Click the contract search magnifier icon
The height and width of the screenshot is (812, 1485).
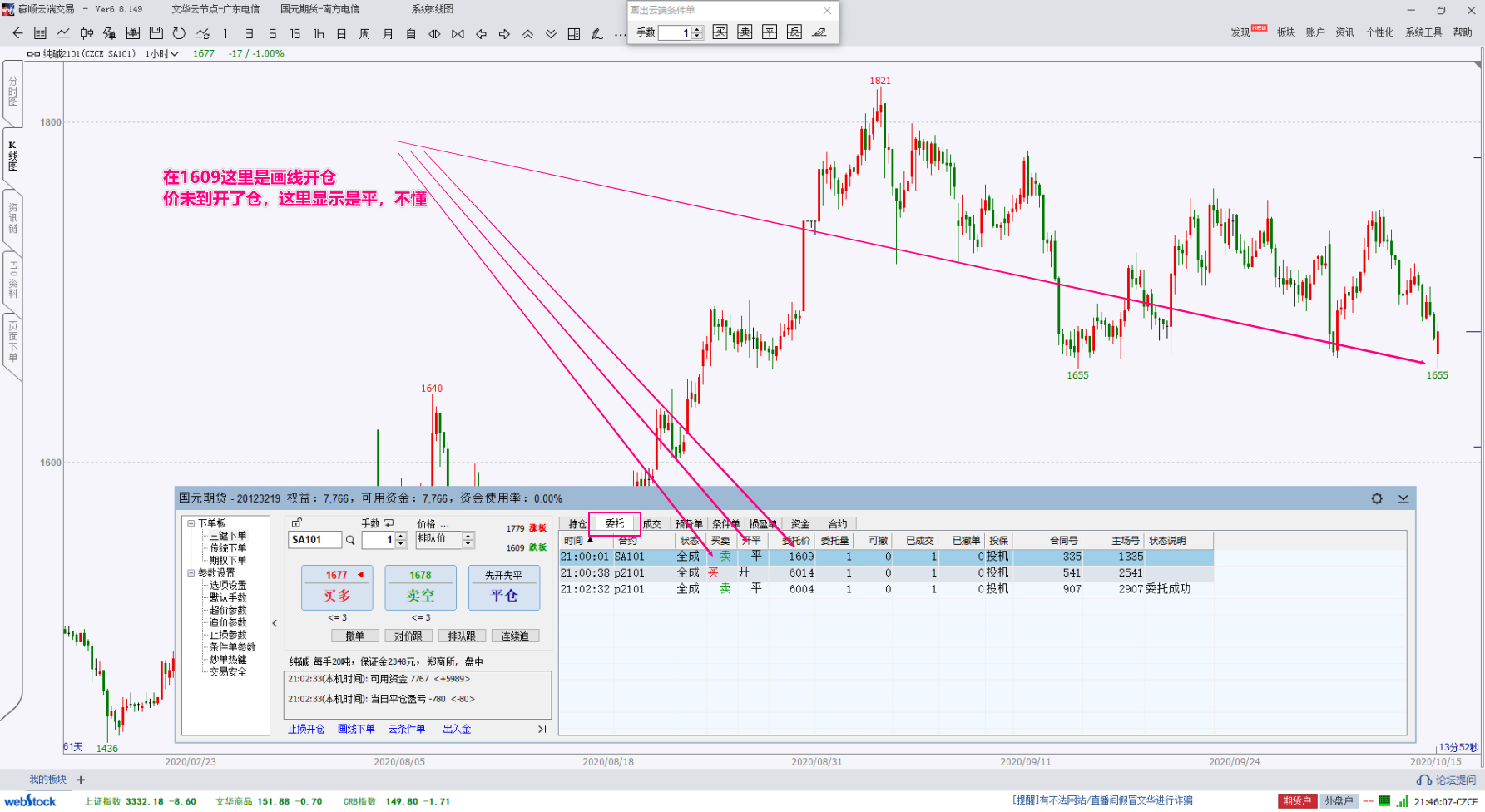350,541
